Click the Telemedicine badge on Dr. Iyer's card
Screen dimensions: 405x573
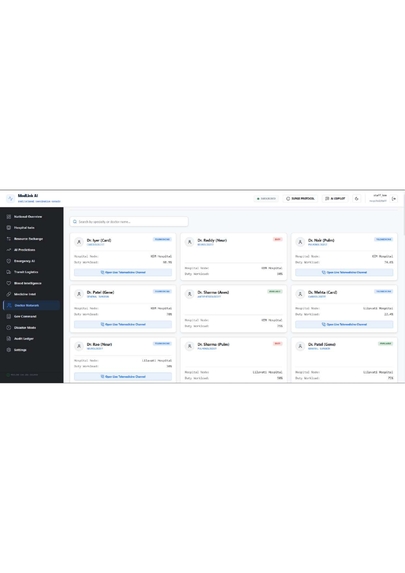[x=162, y=239]
